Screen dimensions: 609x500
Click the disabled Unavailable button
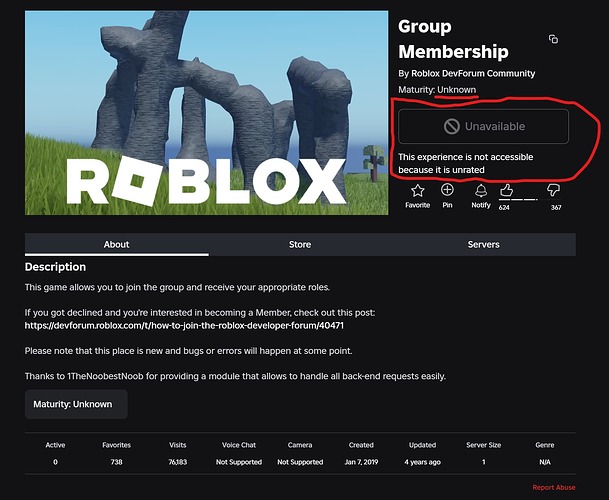coord(484,126)
